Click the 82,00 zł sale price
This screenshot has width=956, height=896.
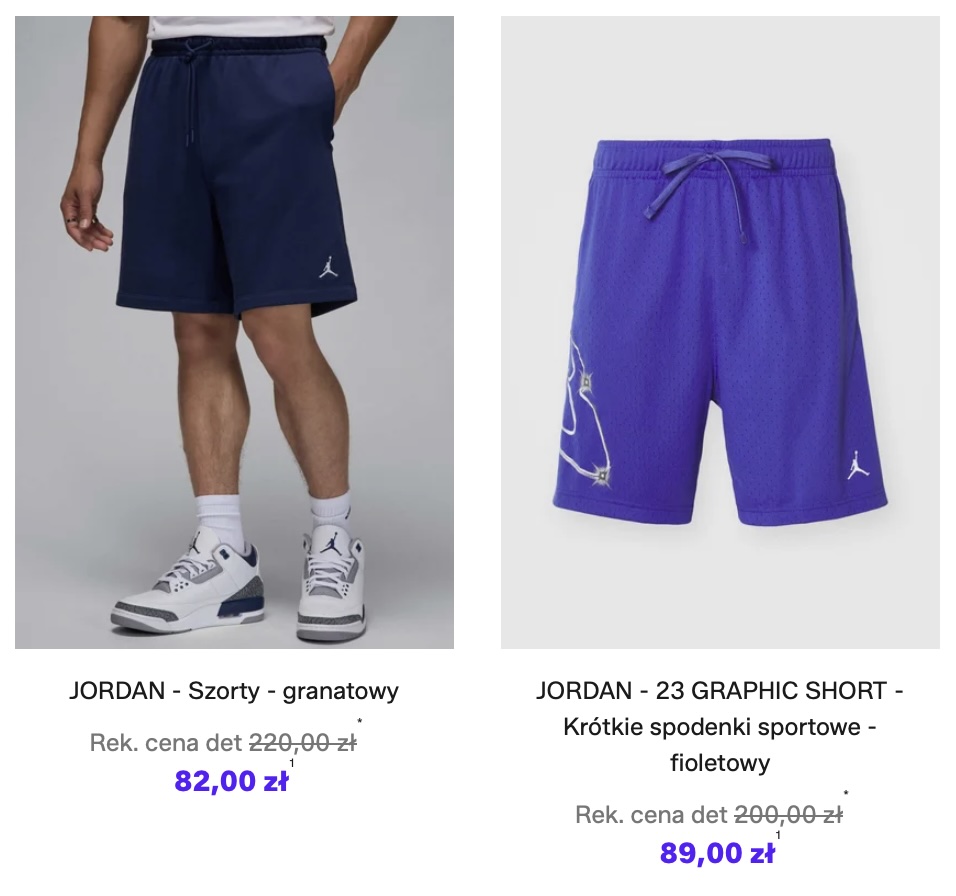231,781
